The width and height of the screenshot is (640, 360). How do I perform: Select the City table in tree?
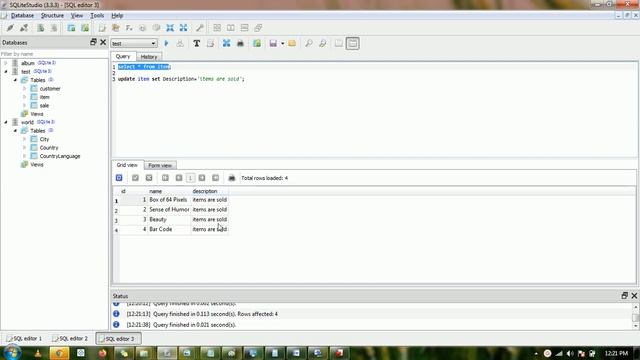coord(44,139)
